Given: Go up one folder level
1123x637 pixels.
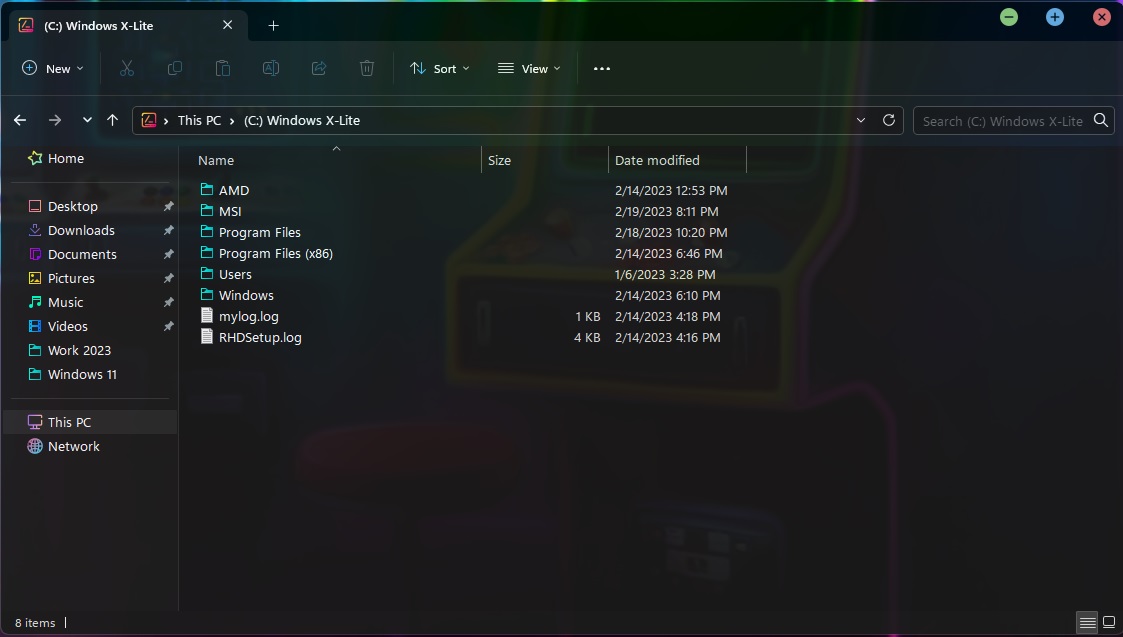Looking at the screenshot, I should (112, 120).
